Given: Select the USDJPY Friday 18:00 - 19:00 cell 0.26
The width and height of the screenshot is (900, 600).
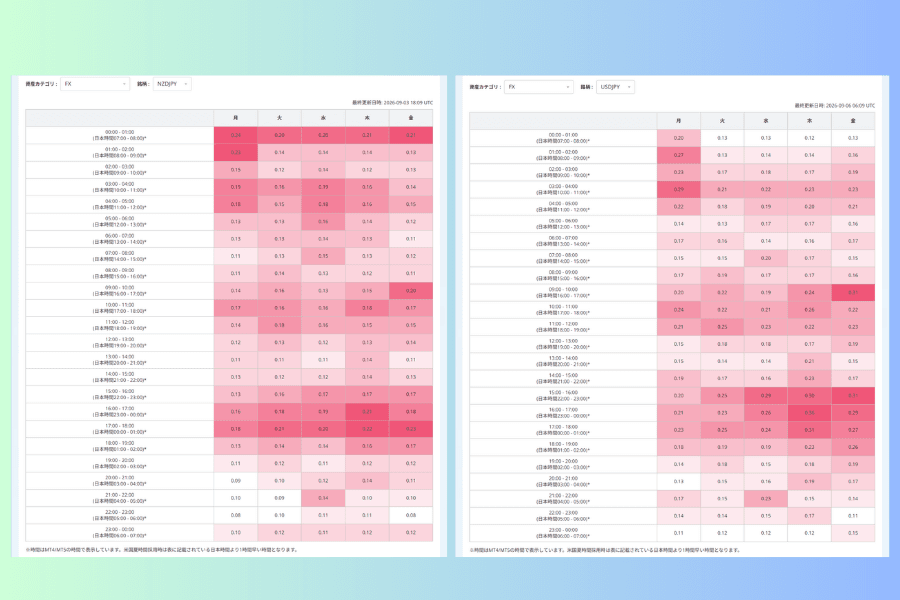Looking at the screenshot, I should (853, 447).
